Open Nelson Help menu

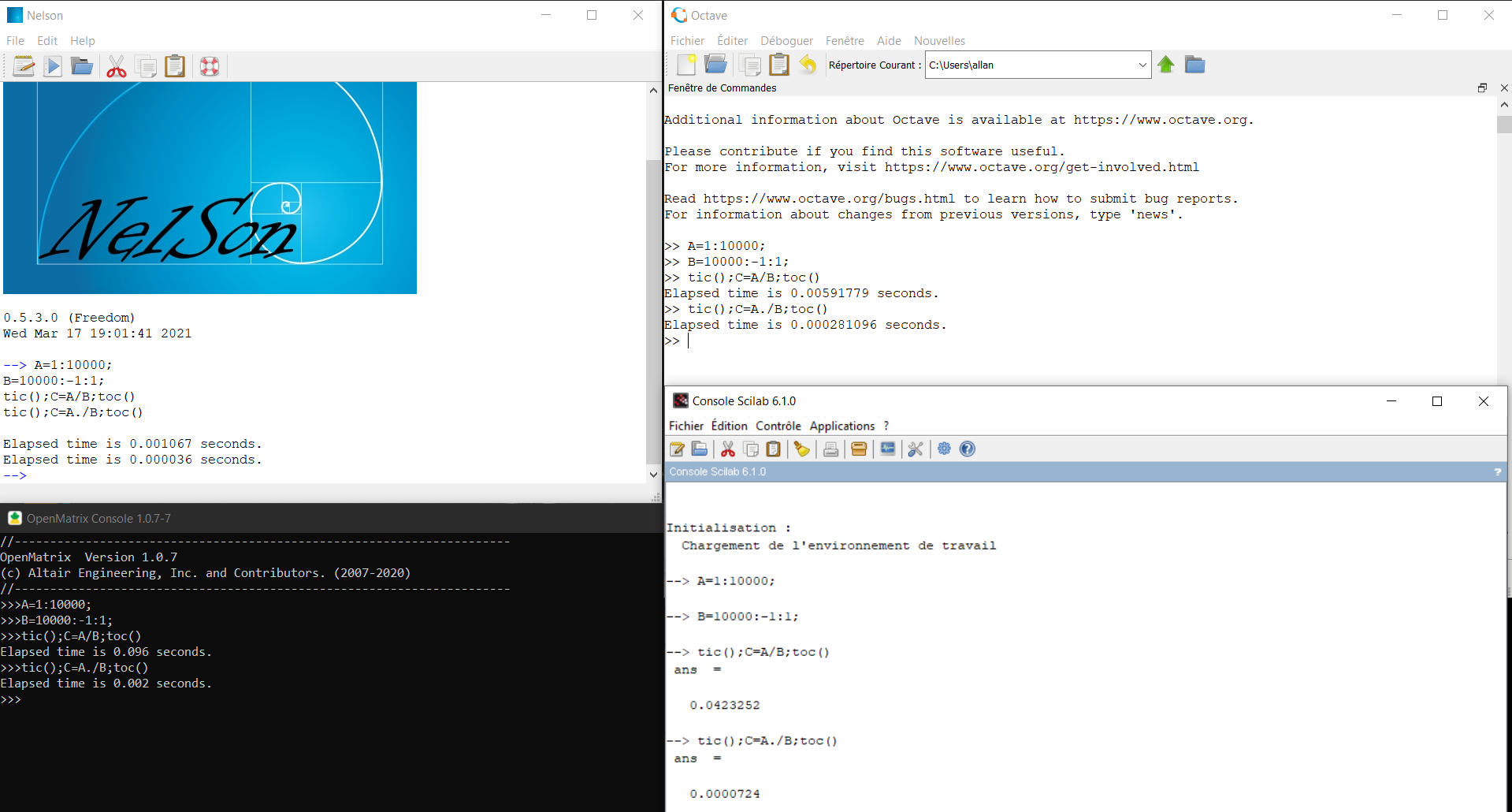point(83,41)
